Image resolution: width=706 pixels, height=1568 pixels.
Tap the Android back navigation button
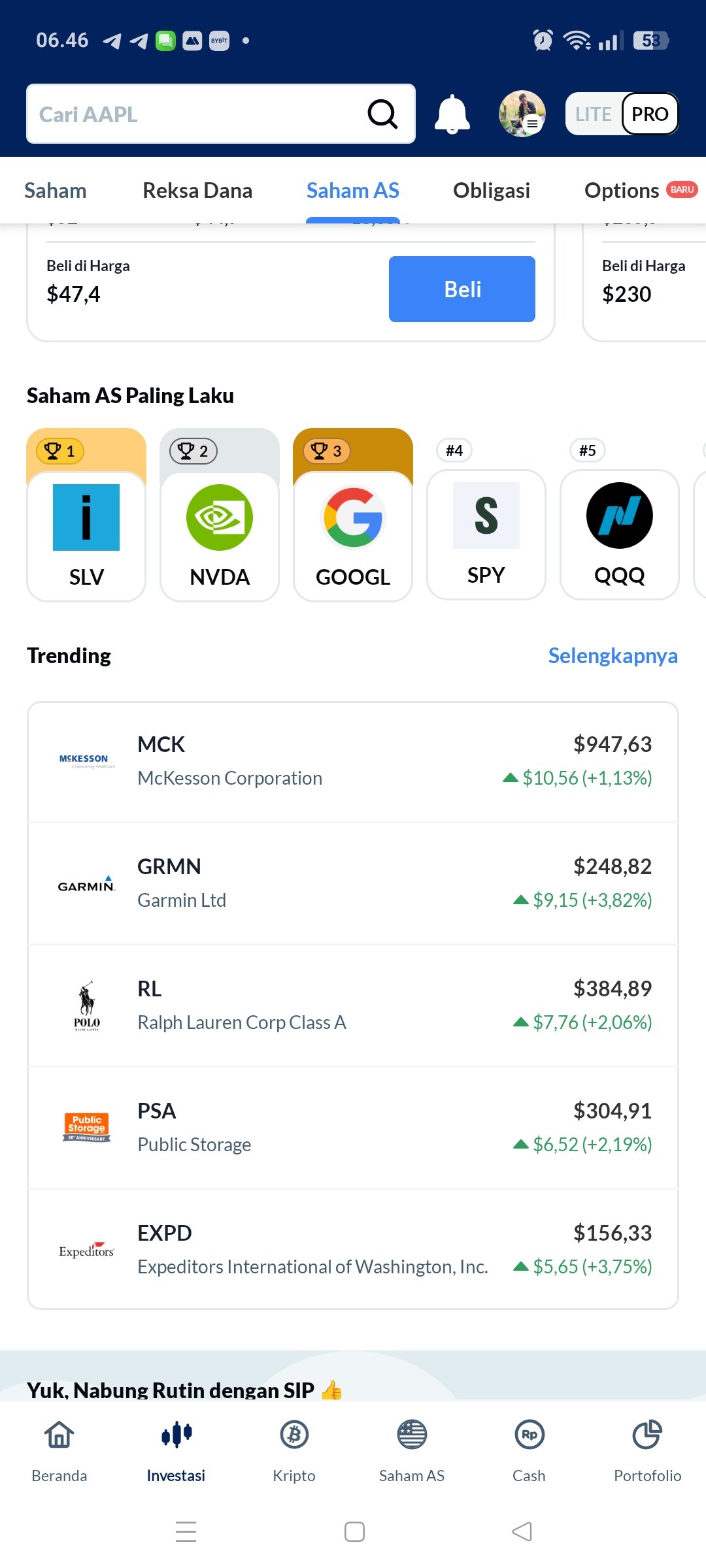522,1531
